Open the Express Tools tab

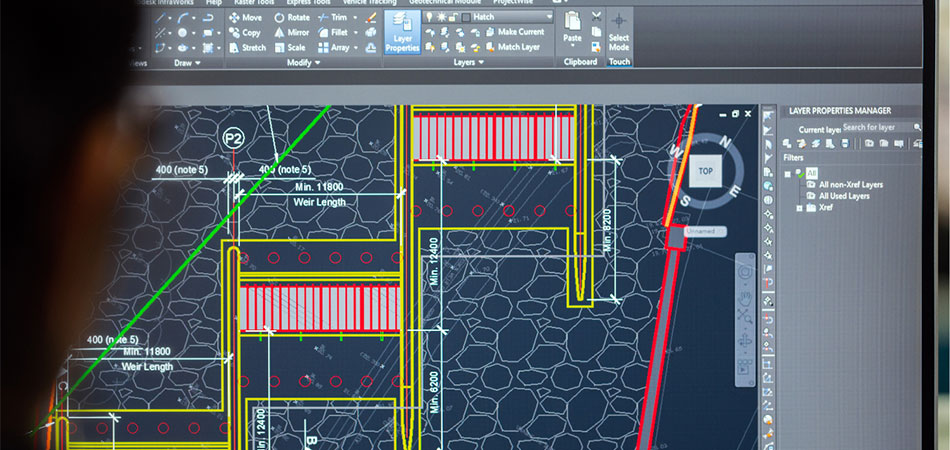point(309,2)
